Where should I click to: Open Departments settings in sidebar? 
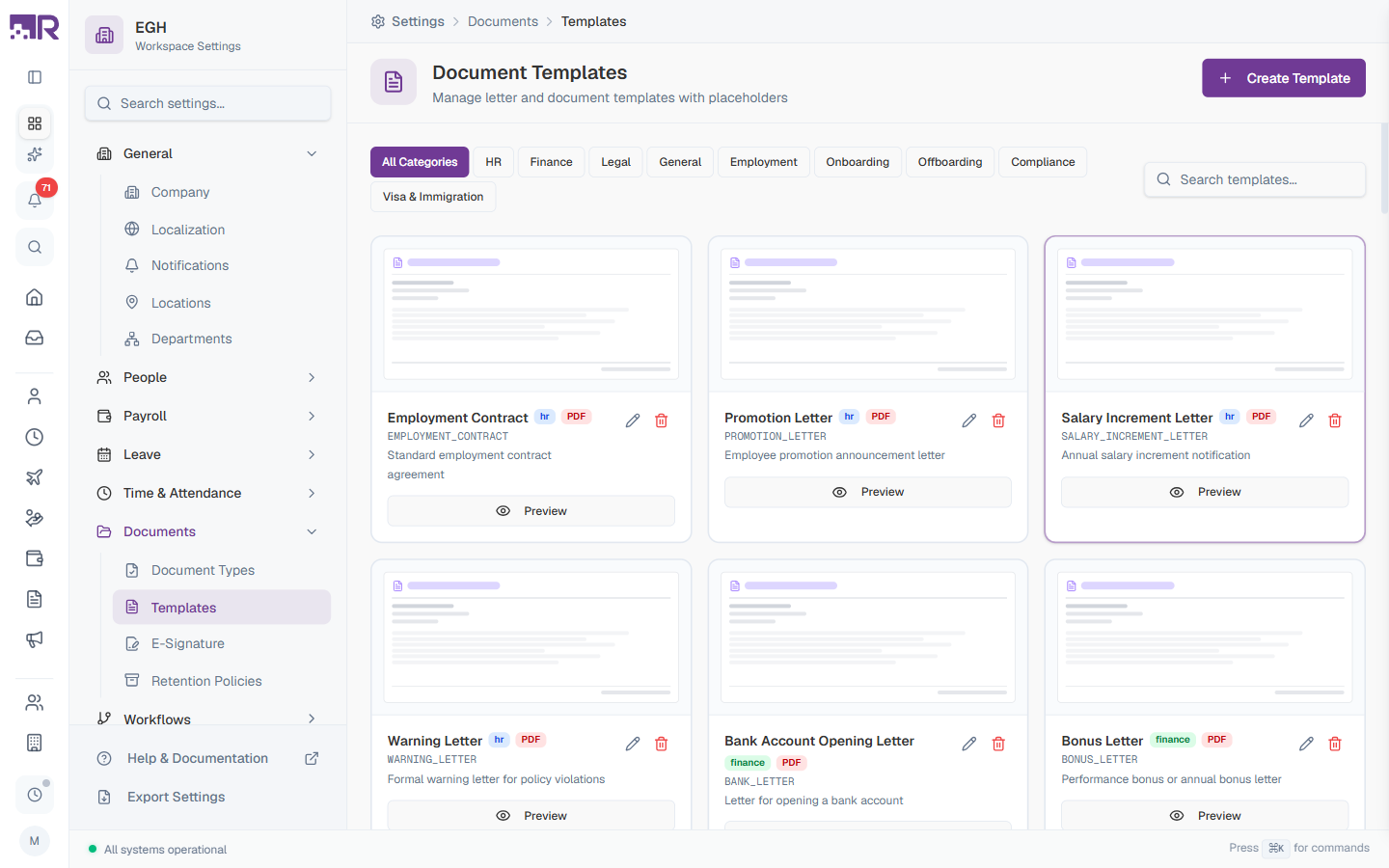pos(222,339)
